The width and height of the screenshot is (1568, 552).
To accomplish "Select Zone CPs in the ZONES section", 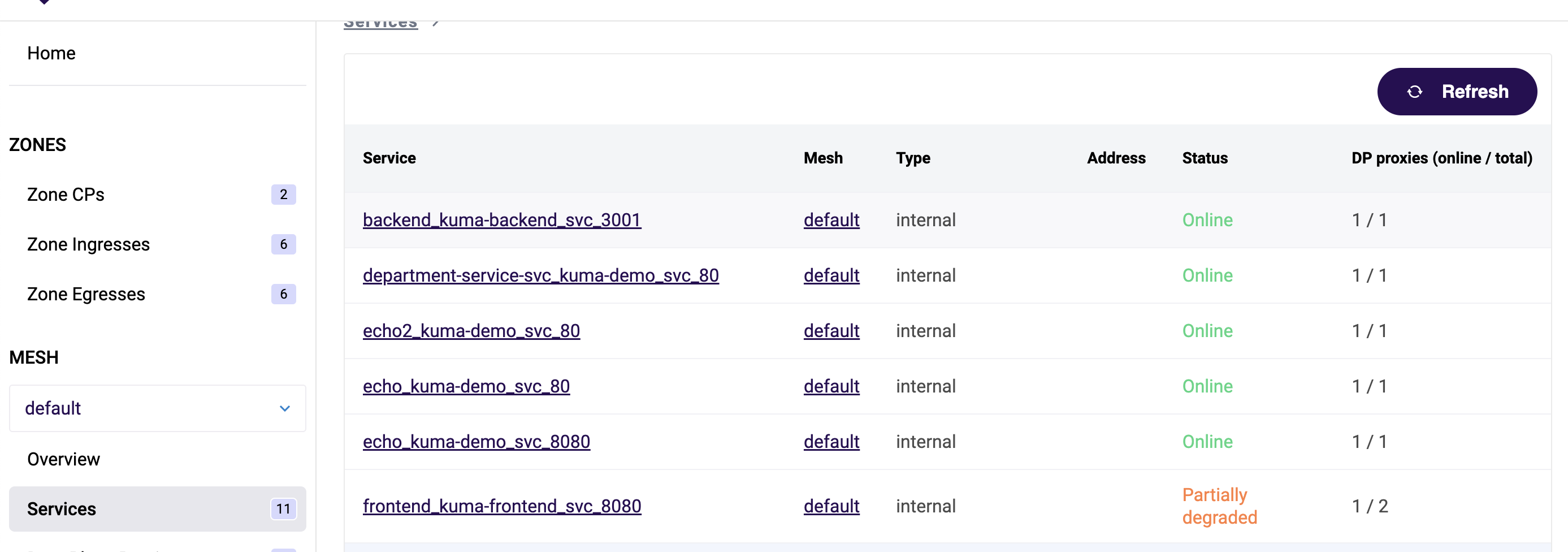I will tap(66, 194).
